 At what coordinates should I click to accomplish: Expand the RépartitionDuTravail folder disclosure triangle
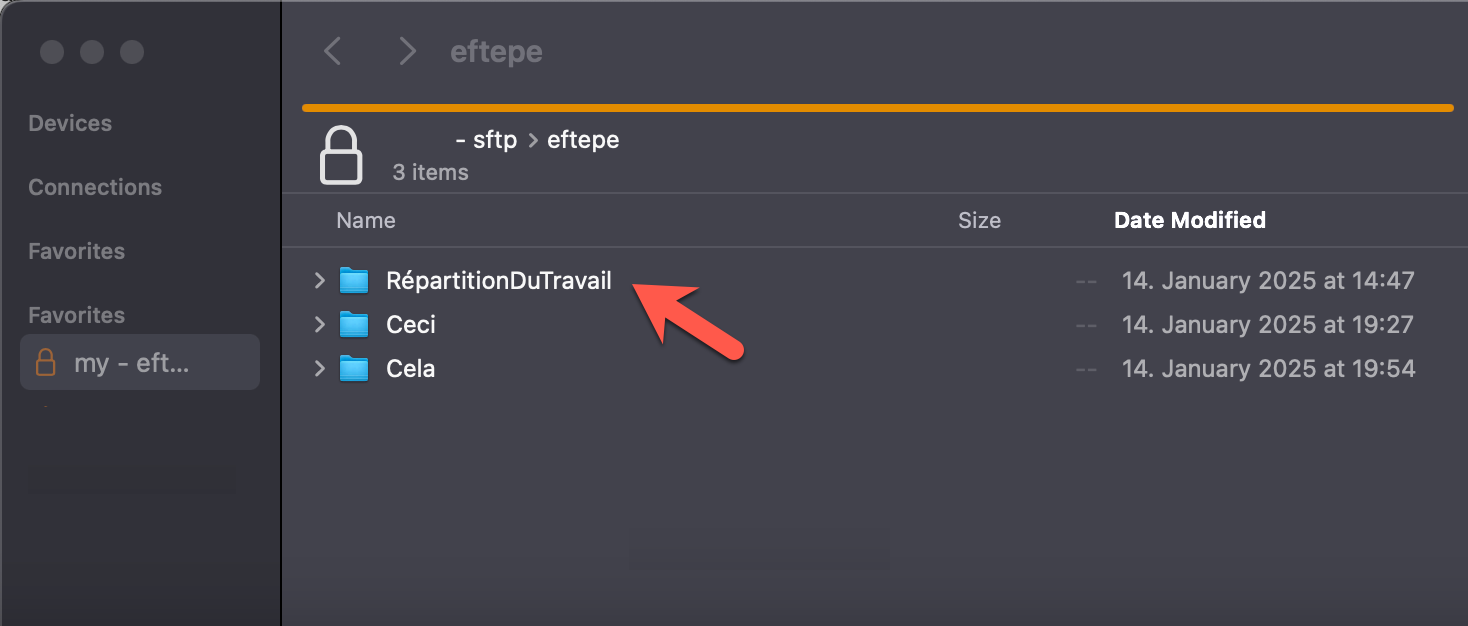318,280
